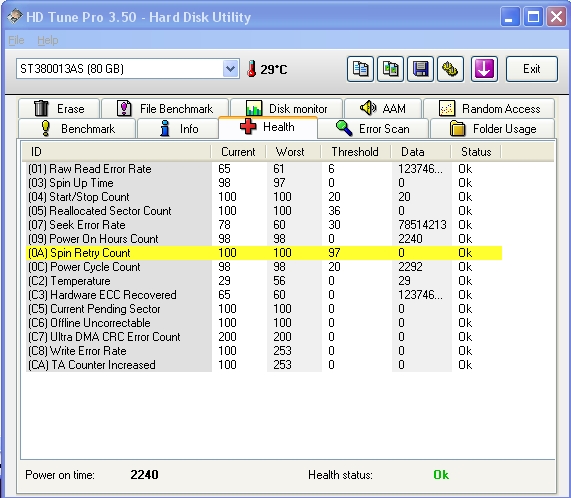Open the Folder Usage tab
571x498 pixels.
coord(493,129)
